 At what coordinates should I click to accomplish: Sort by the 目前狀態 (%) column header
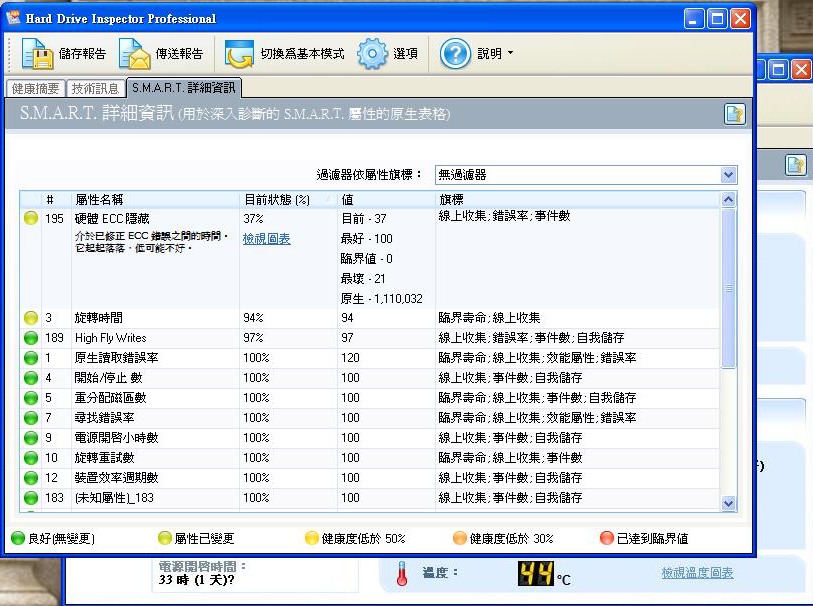[x=288, y=200]
